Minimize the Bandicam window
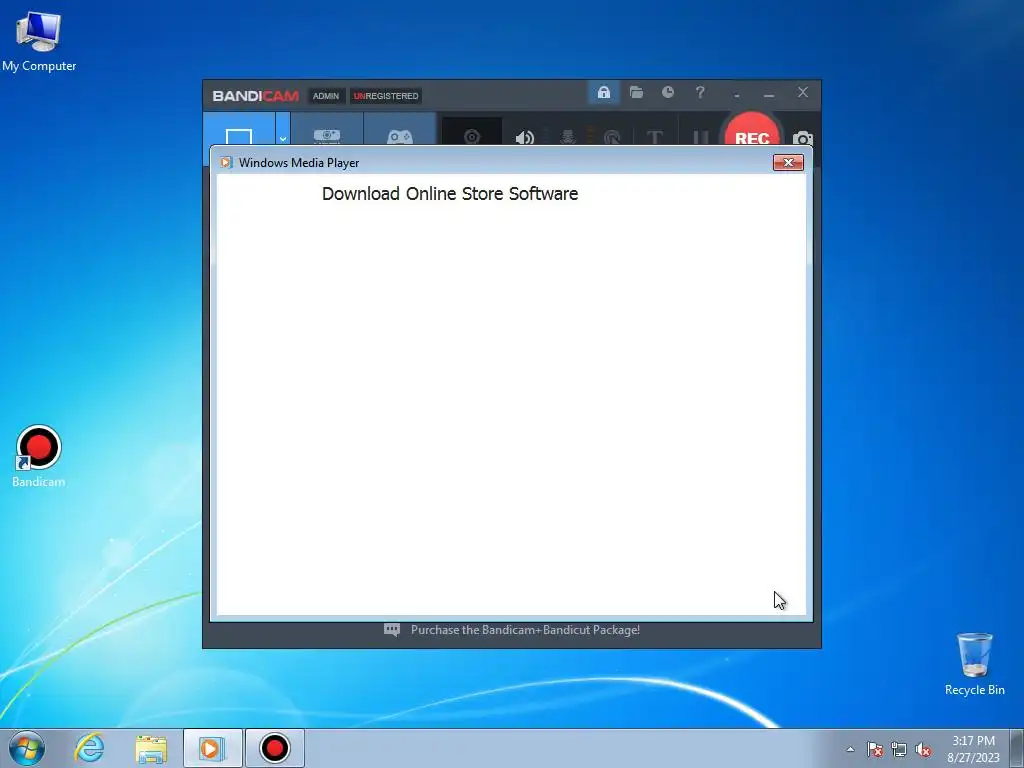 (x=769, y=95)
